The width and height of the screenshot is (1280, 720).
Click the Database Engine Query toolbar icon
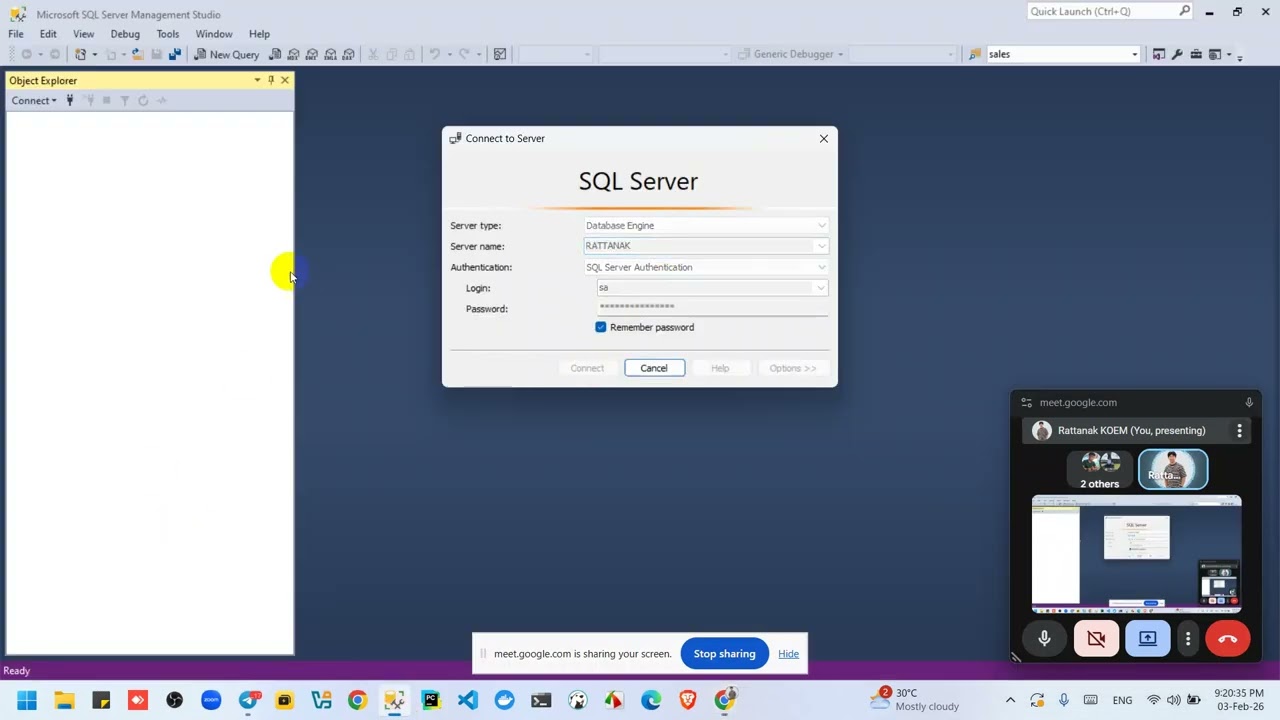pos(275,54)
